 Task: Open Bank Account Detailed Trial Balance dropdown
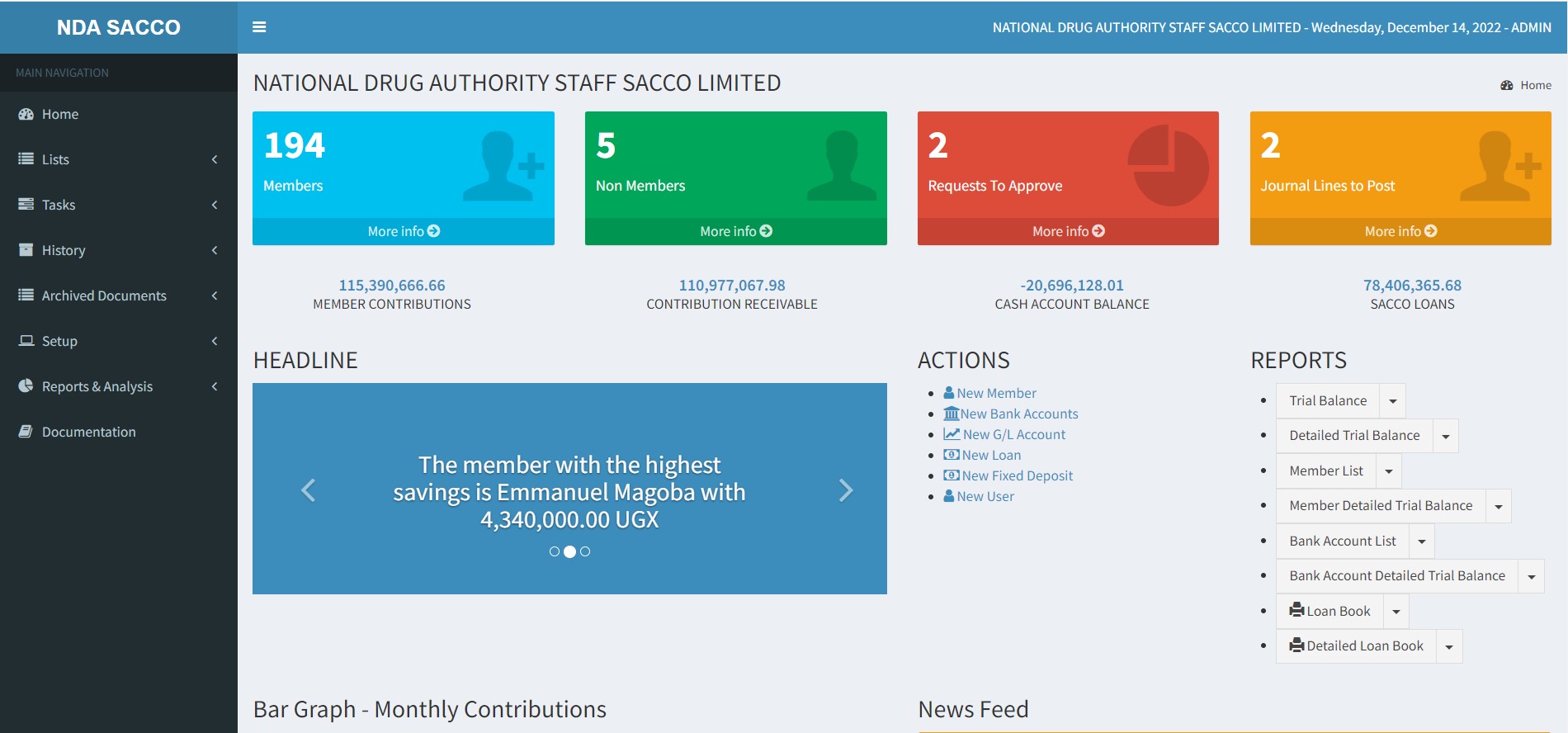click(x=1532, y=576)
